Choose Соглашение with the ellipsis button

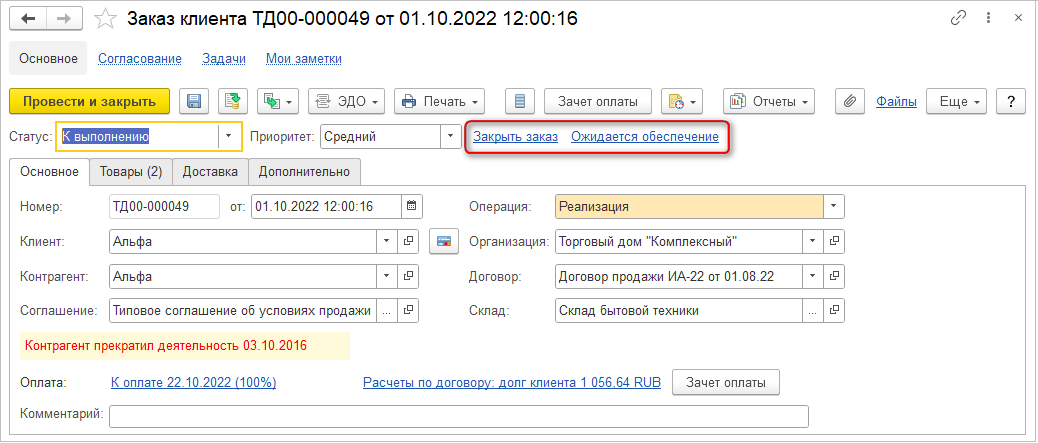tap(387, 310)
